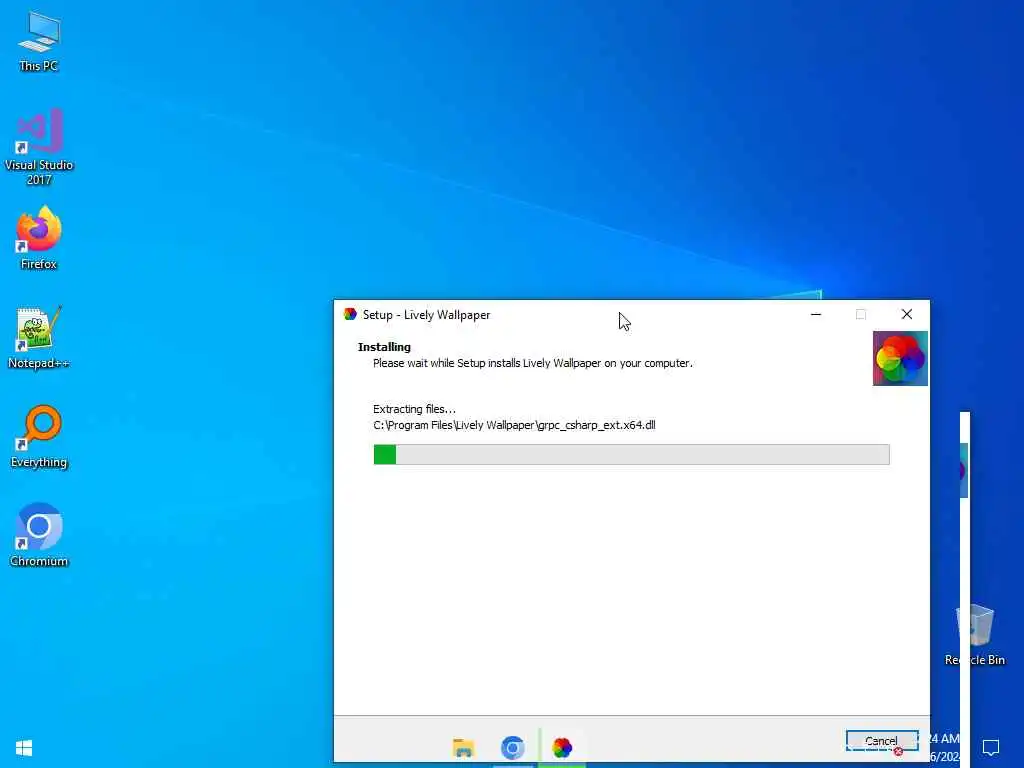Open the Windows Start menu

(24, 748)
